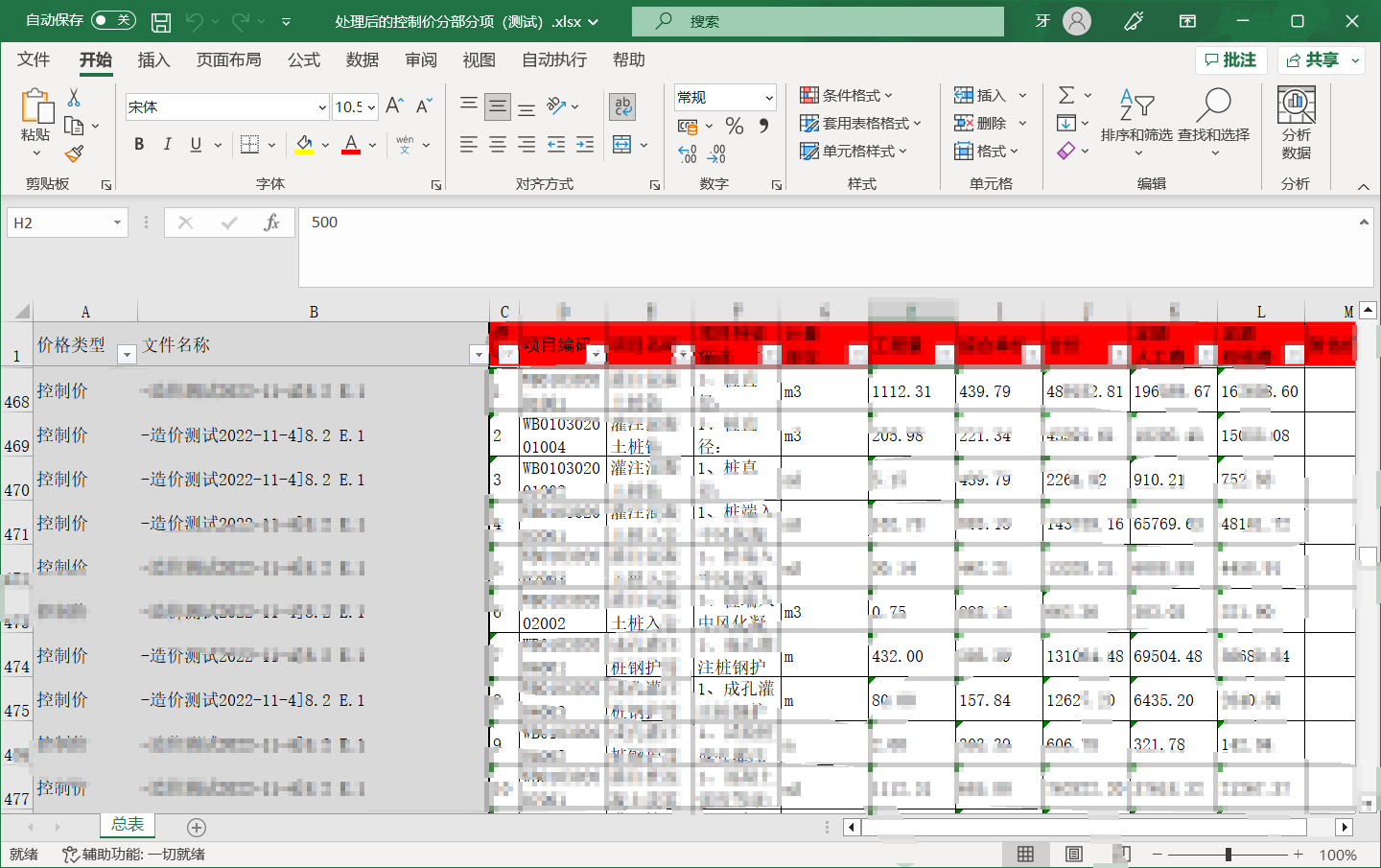Image resolution: width=1381 pixels, height=868 pixels.
Task: Switch to the 审阅 tab
Action: tap(421, 59)
